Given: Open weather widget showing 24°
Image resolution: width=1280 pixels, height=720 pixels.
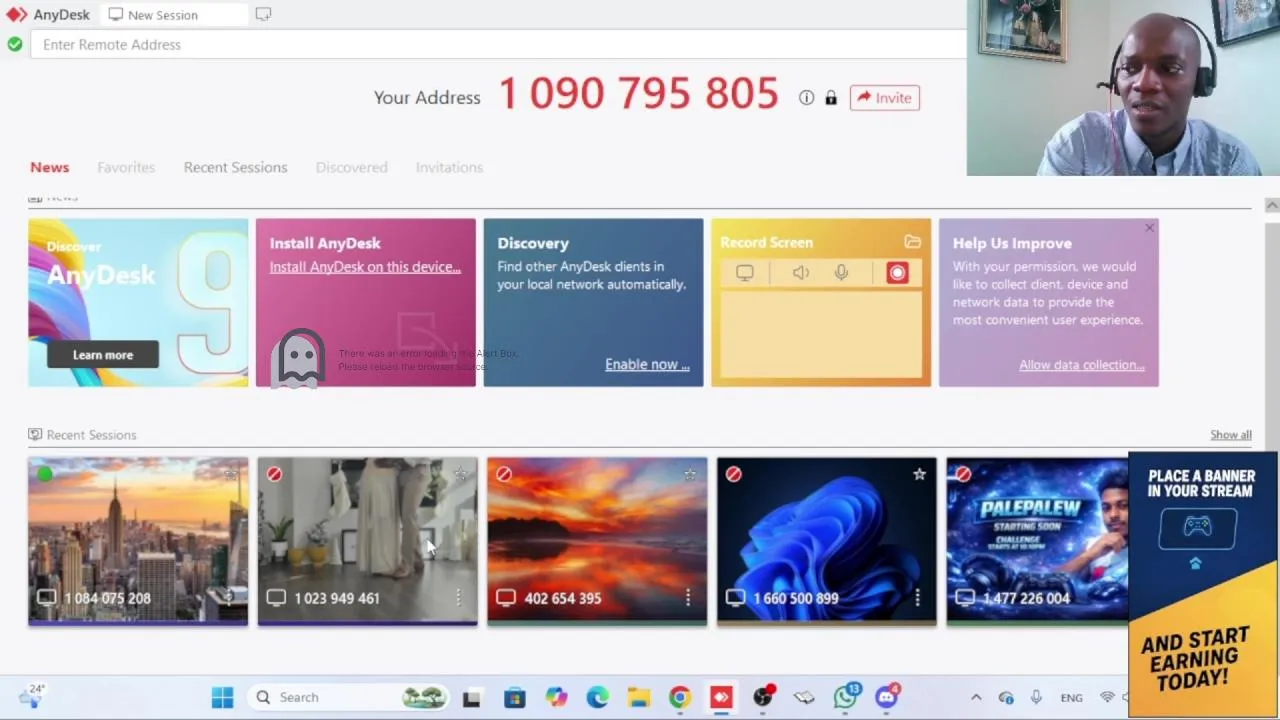Looking at the screenshot, I should click(32, 697).
